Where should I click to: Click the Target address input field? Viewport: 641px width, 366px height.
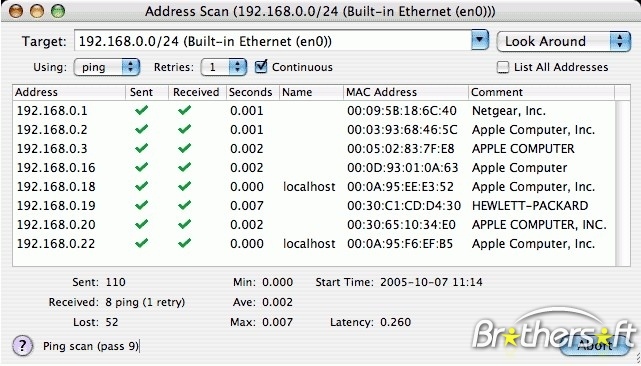pos(273,41)
